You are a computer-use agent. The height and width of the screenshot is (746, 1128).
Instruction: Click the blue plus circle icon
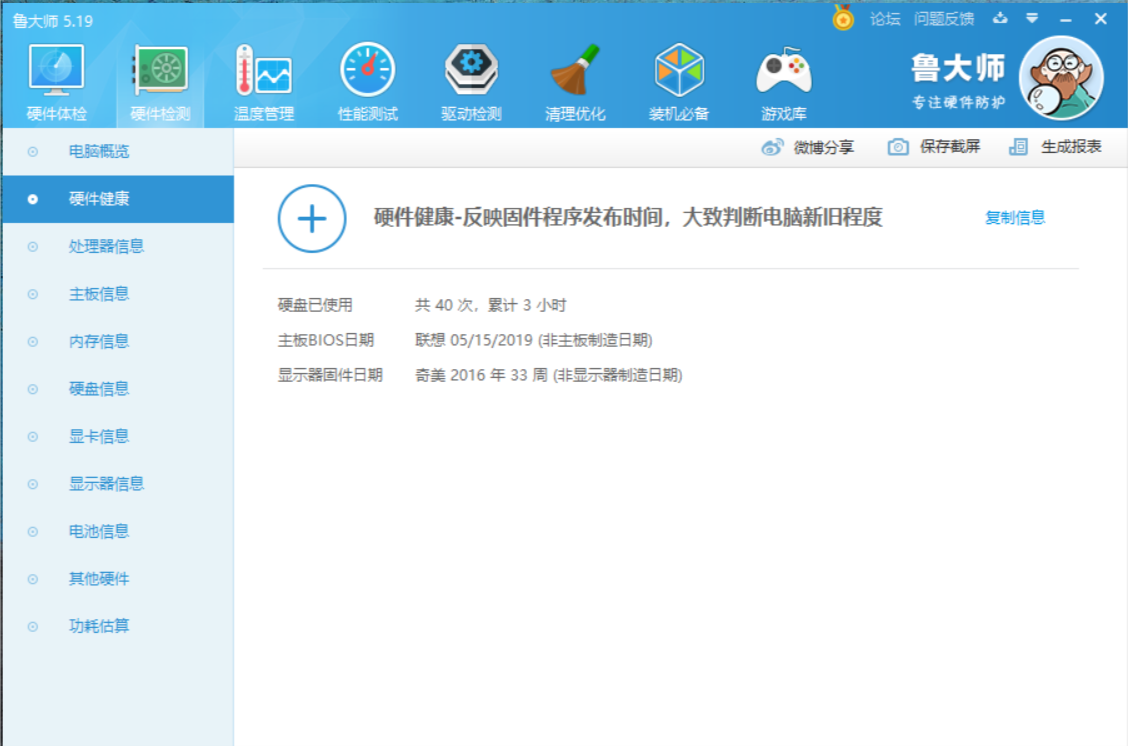click(x=311, y=219)
